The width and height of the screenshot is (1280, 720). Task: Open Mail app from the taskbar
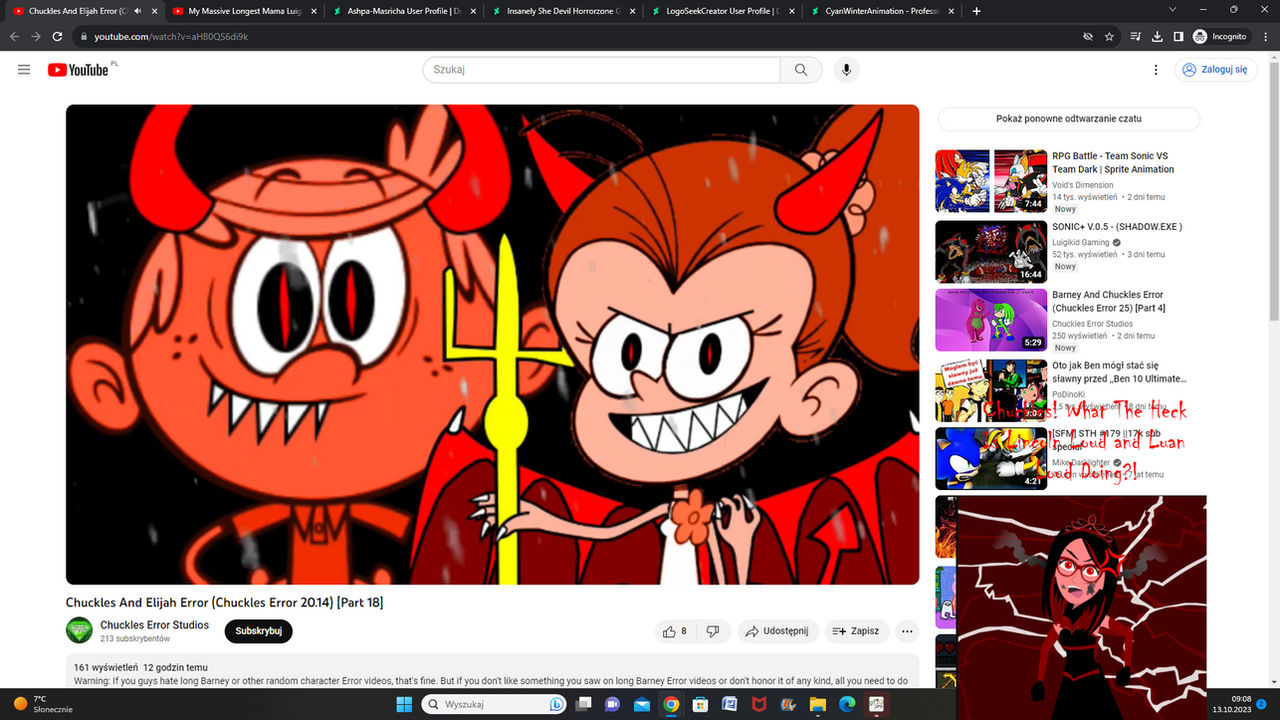click(x=642, y=704)
